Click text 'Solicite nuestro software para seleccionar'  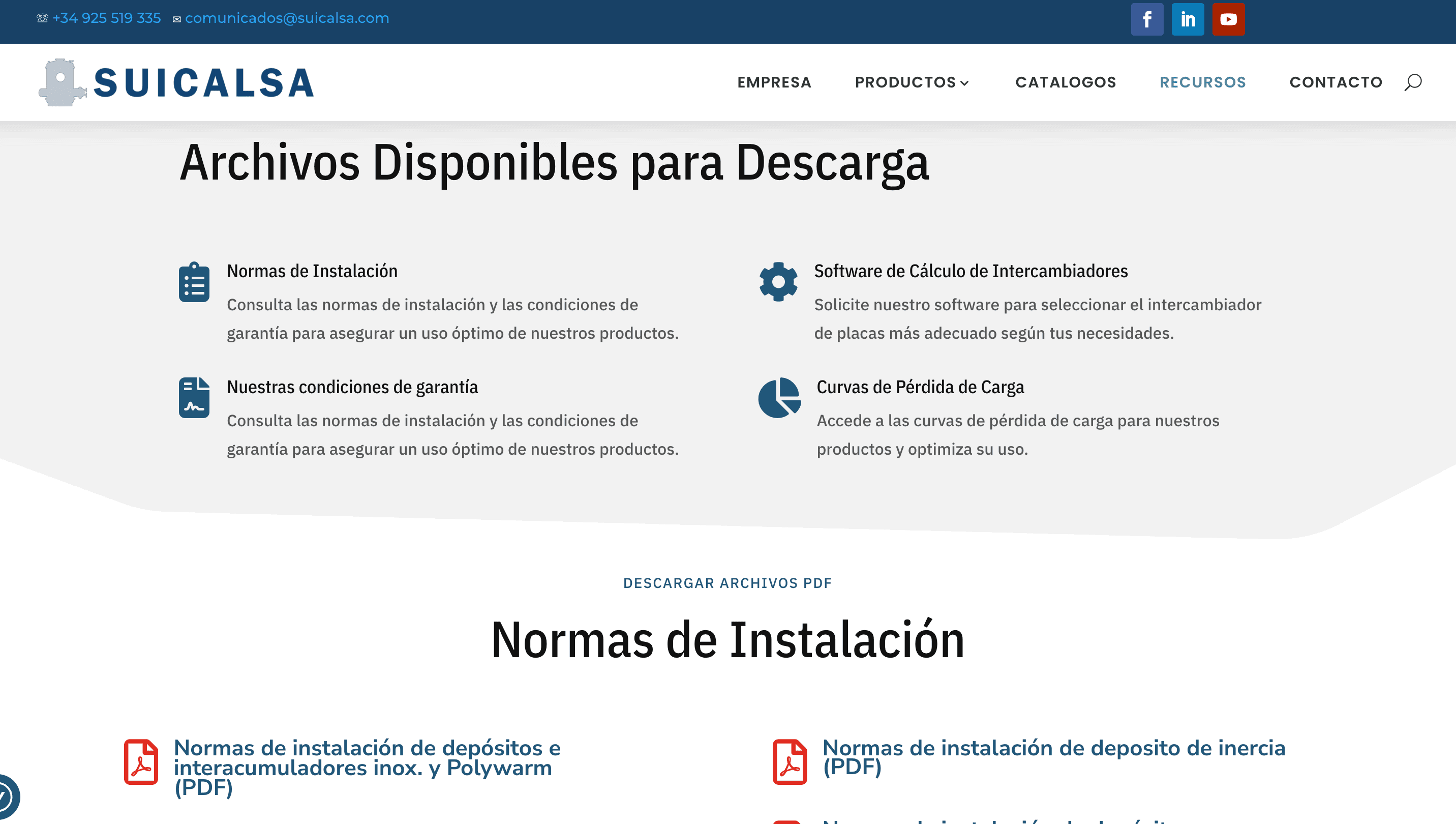tap(970, 305)
